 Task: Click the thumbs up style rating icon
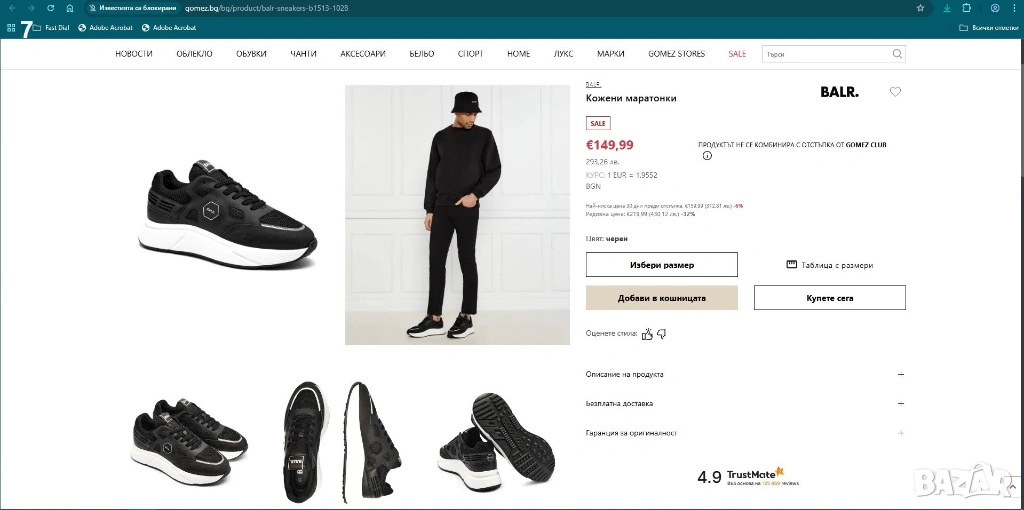click(647, 334)
